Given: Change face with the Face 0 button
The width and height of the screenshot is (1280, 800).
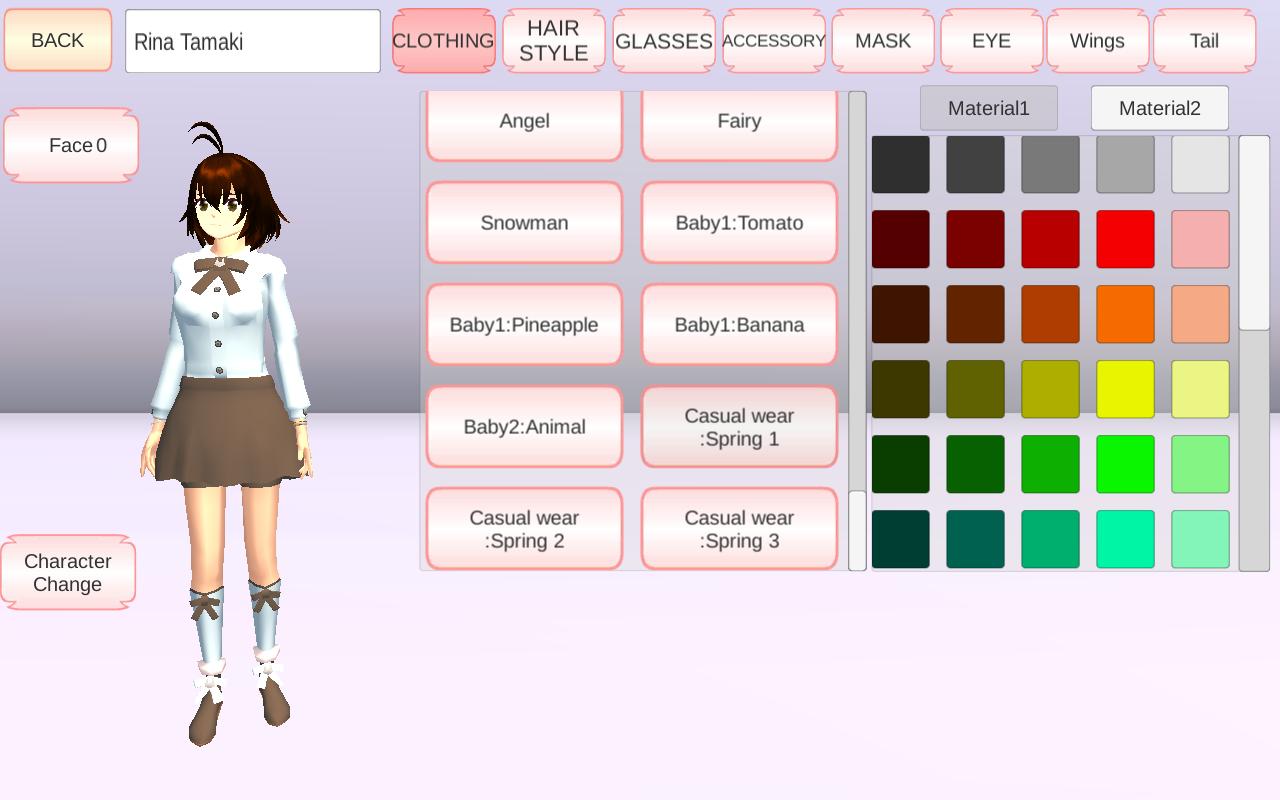Looking at the screenshot, I should click(71, 146).
